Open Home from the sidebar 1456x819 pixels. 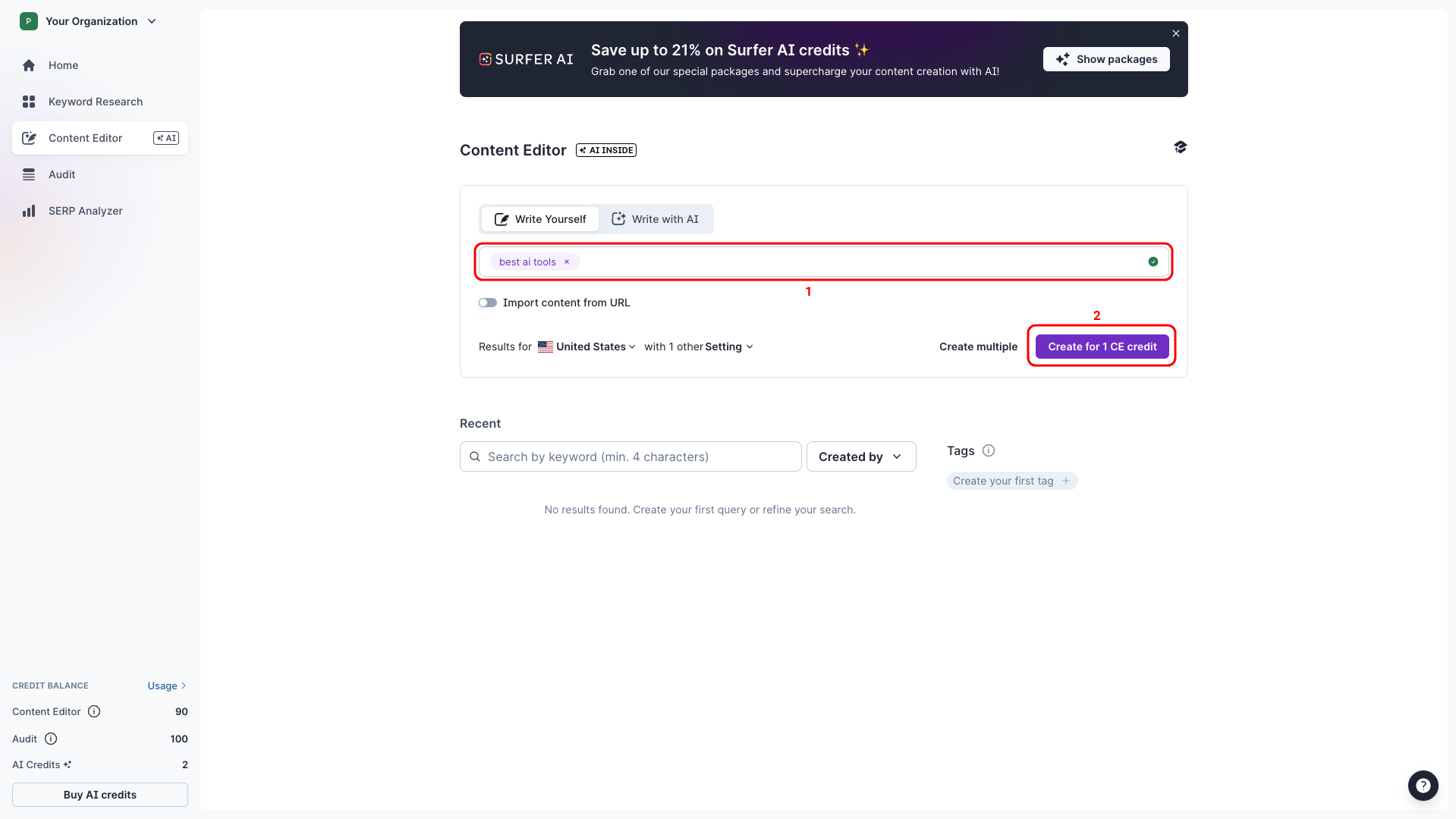click(x=63, y=65)
